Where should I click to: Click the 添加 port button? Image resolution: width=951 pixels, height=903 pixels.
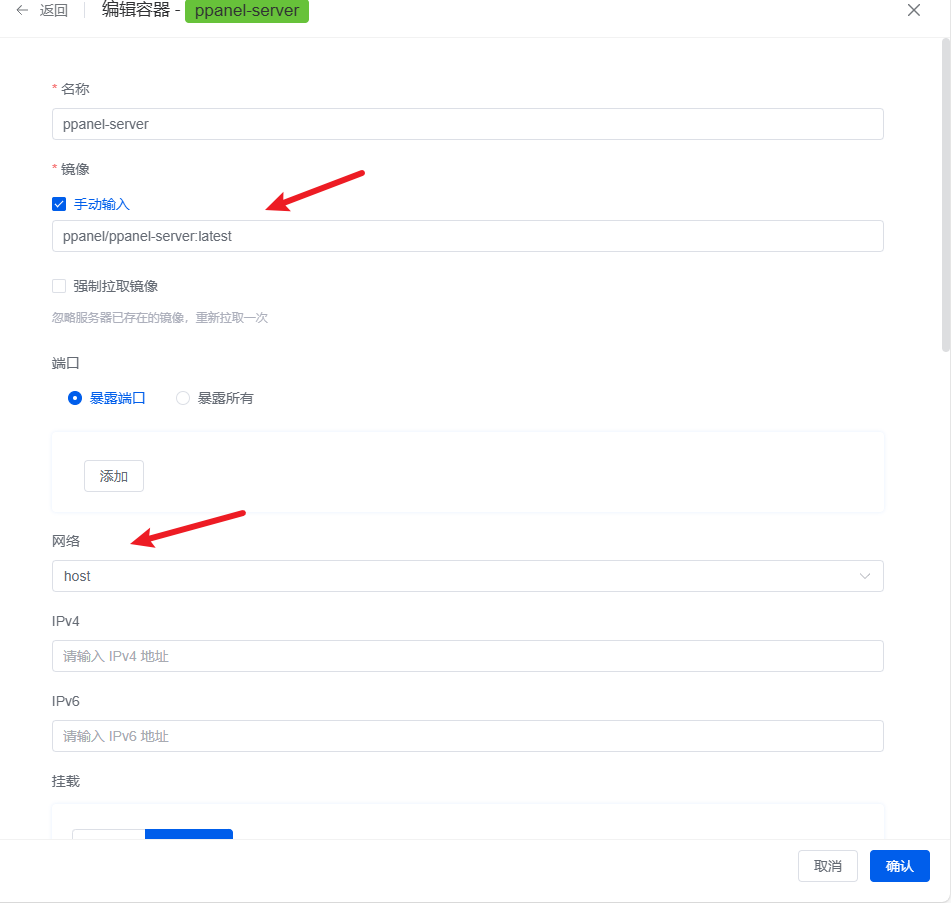(114, 476)
